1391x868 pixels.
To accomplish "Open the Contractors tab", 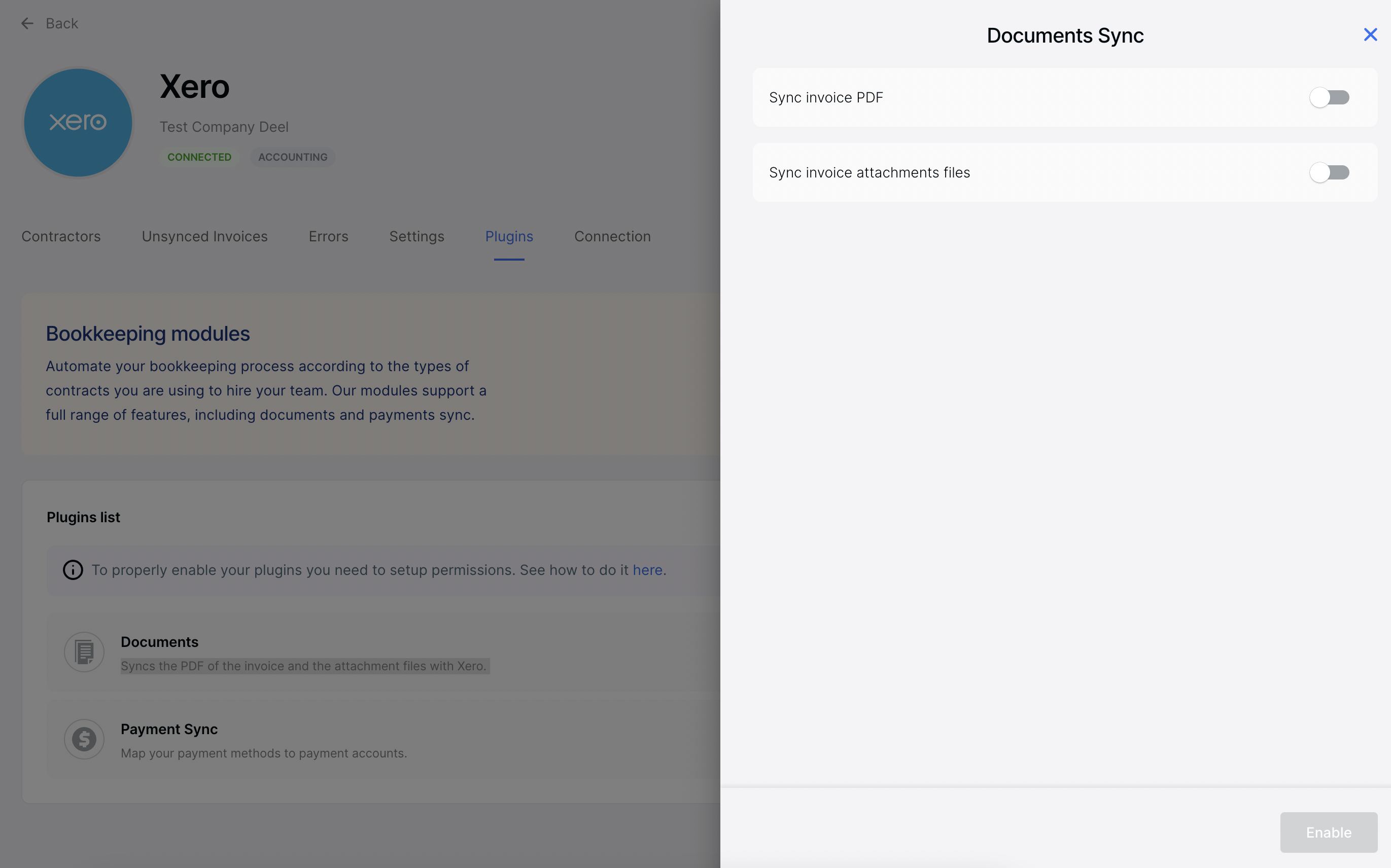I will click(61, 236).
